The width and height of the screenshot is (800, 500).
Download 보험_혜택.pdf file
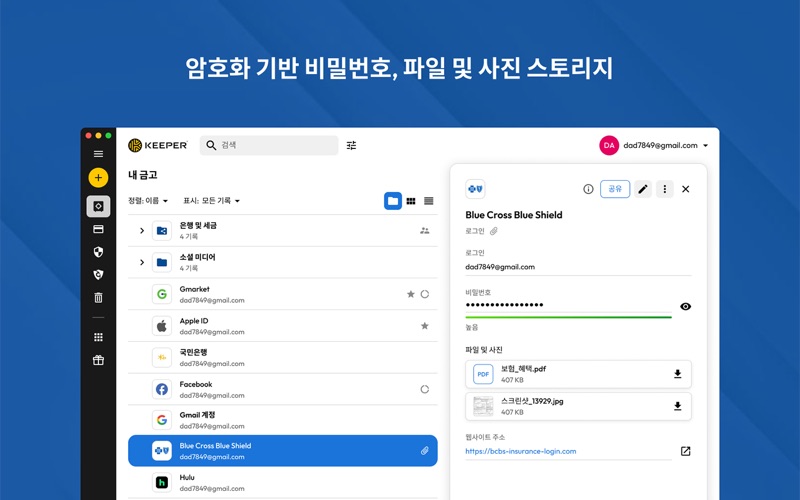click(x=678, y=374)
